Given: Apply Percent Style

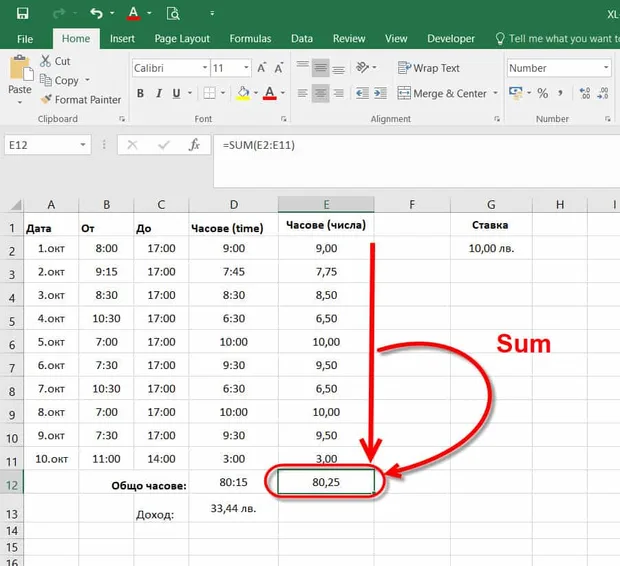Looking at the screenshot, I should (542, 93).
